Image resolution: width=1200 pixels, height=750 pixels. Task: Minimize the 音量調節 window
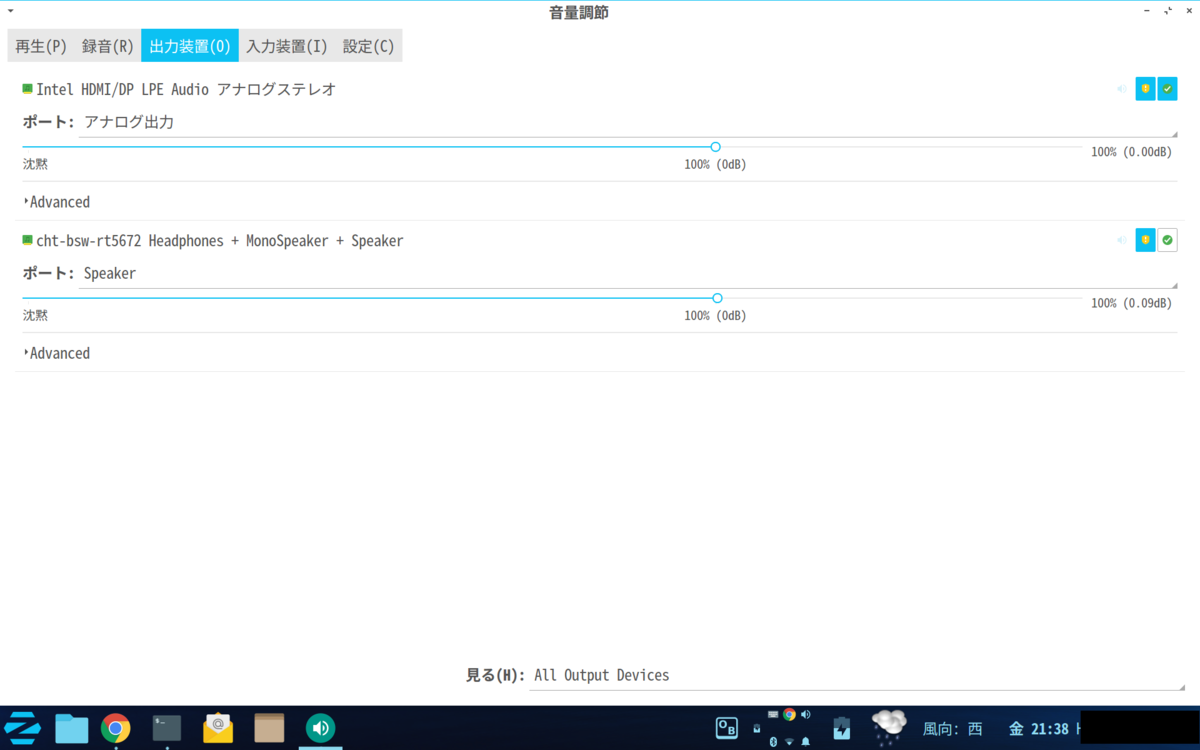1148,10
